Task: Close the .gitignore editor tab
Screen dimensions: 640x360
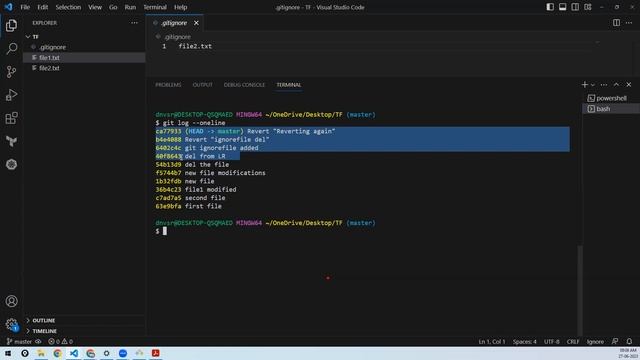Action: coord(196,23)
